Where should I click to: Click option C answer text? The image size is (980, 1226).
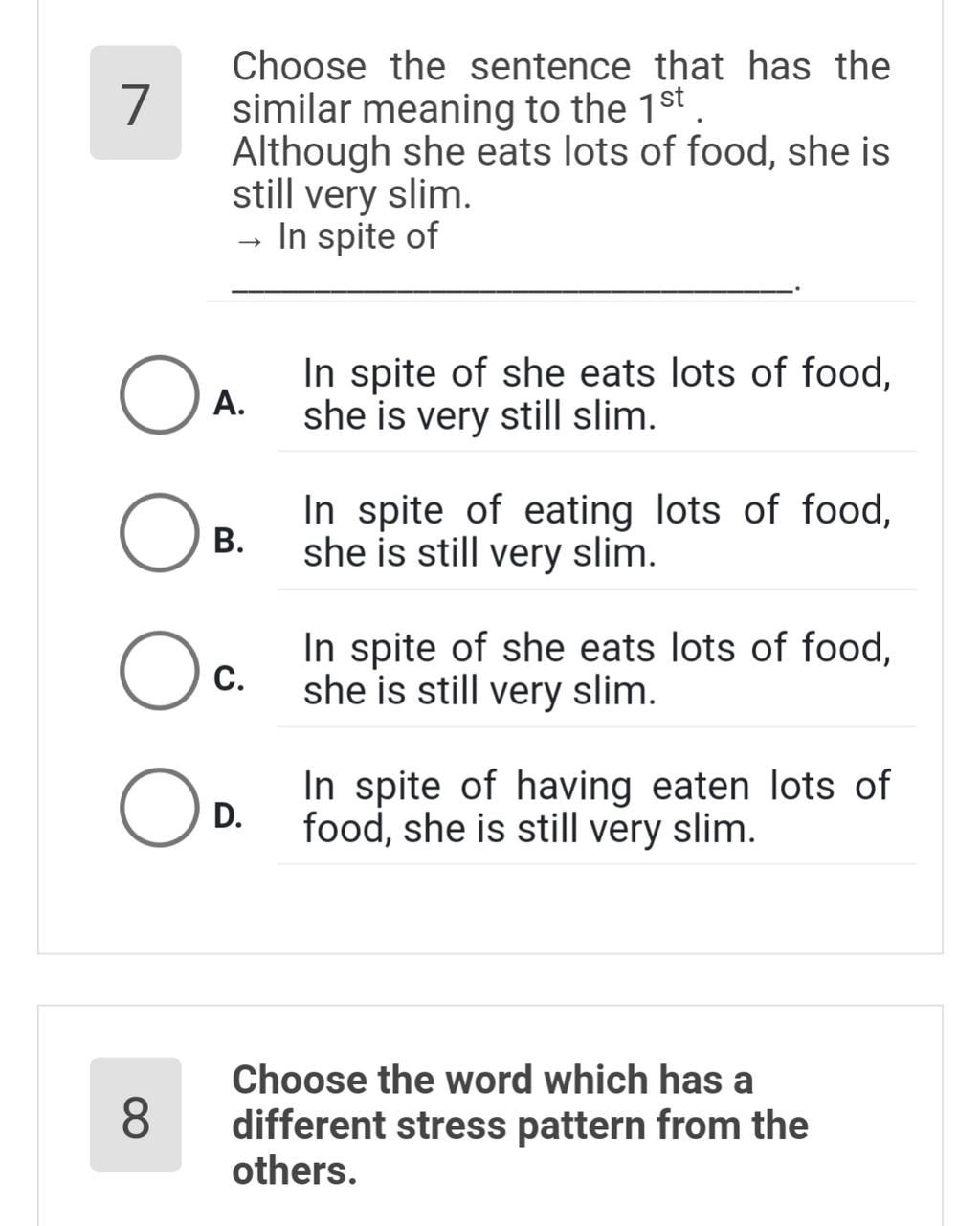[596, 669]
